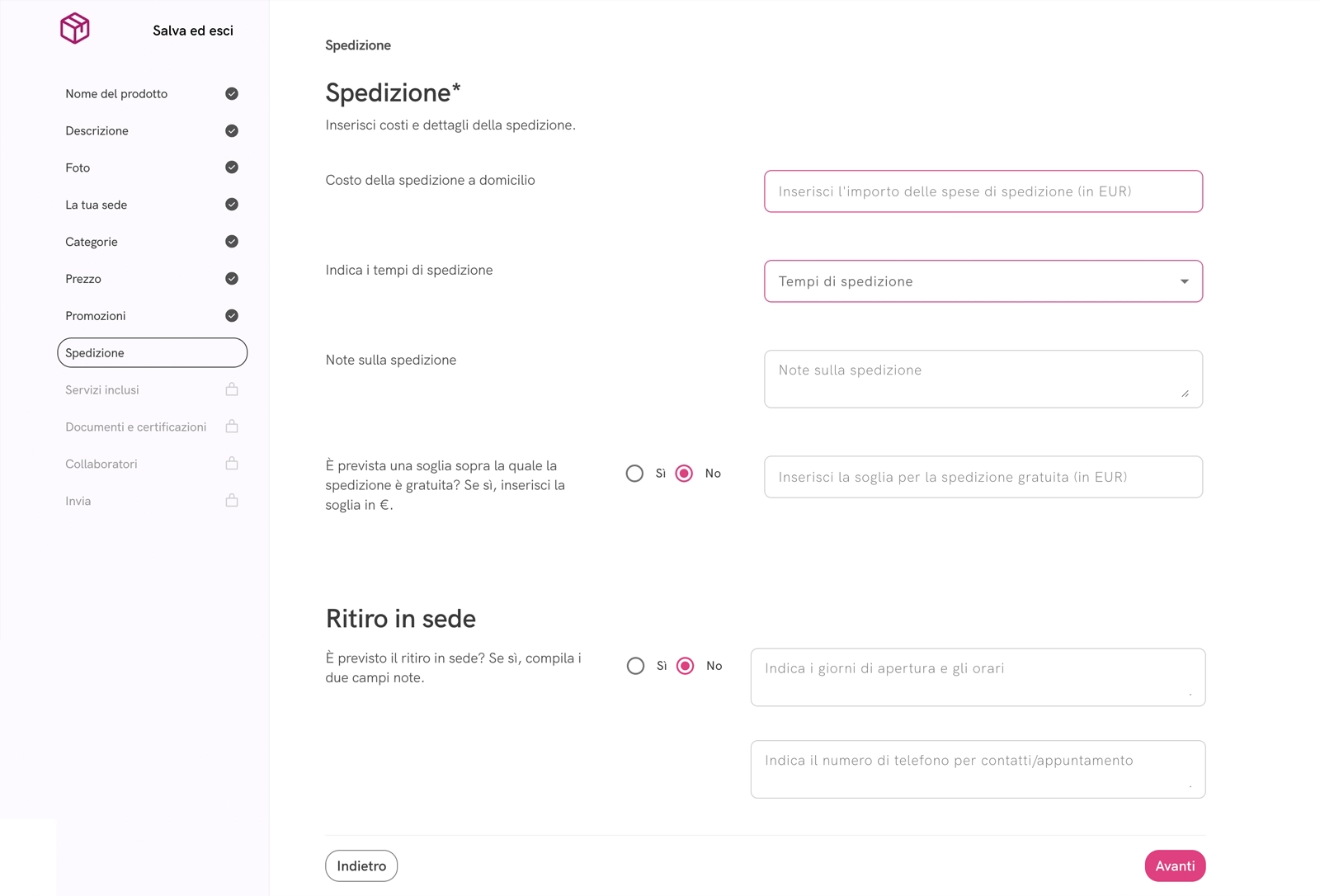Image resolution: width=1320 pixels, height=896 pixels.
Task: Click the Note sulla spedizione text area
Action: [x=983, y=379]
